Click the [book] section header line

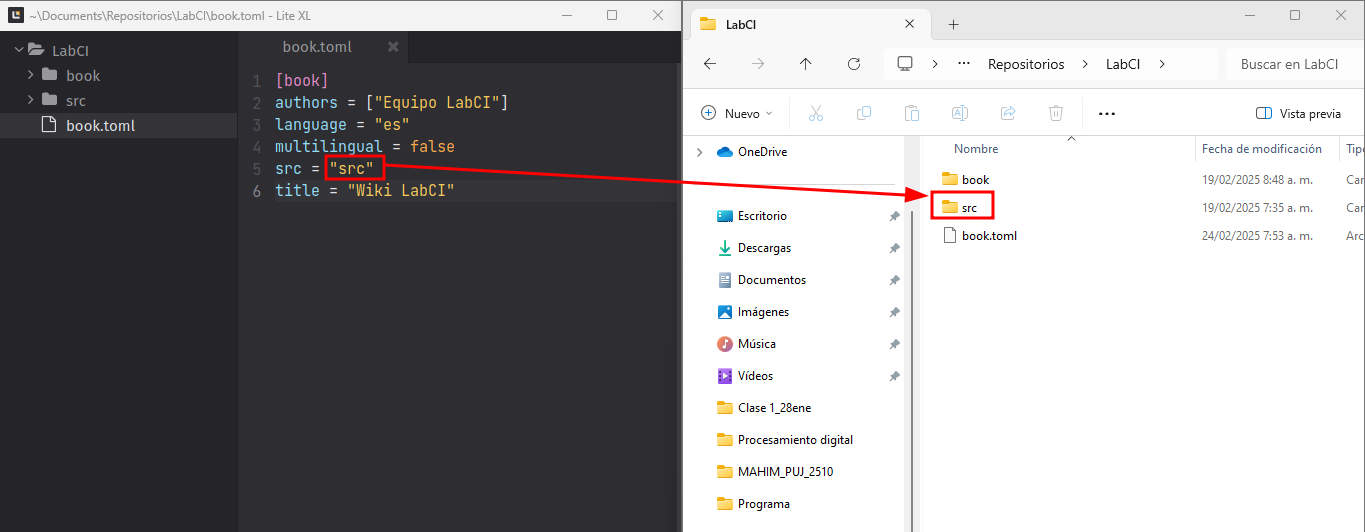(x=302, y=81)
